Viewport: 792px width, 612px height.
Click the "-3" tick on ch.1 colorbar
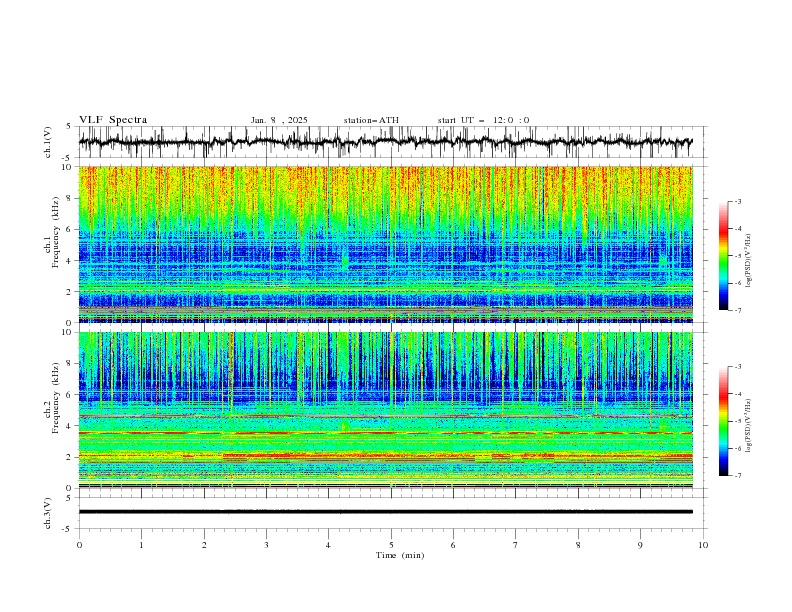coord(737,201)
